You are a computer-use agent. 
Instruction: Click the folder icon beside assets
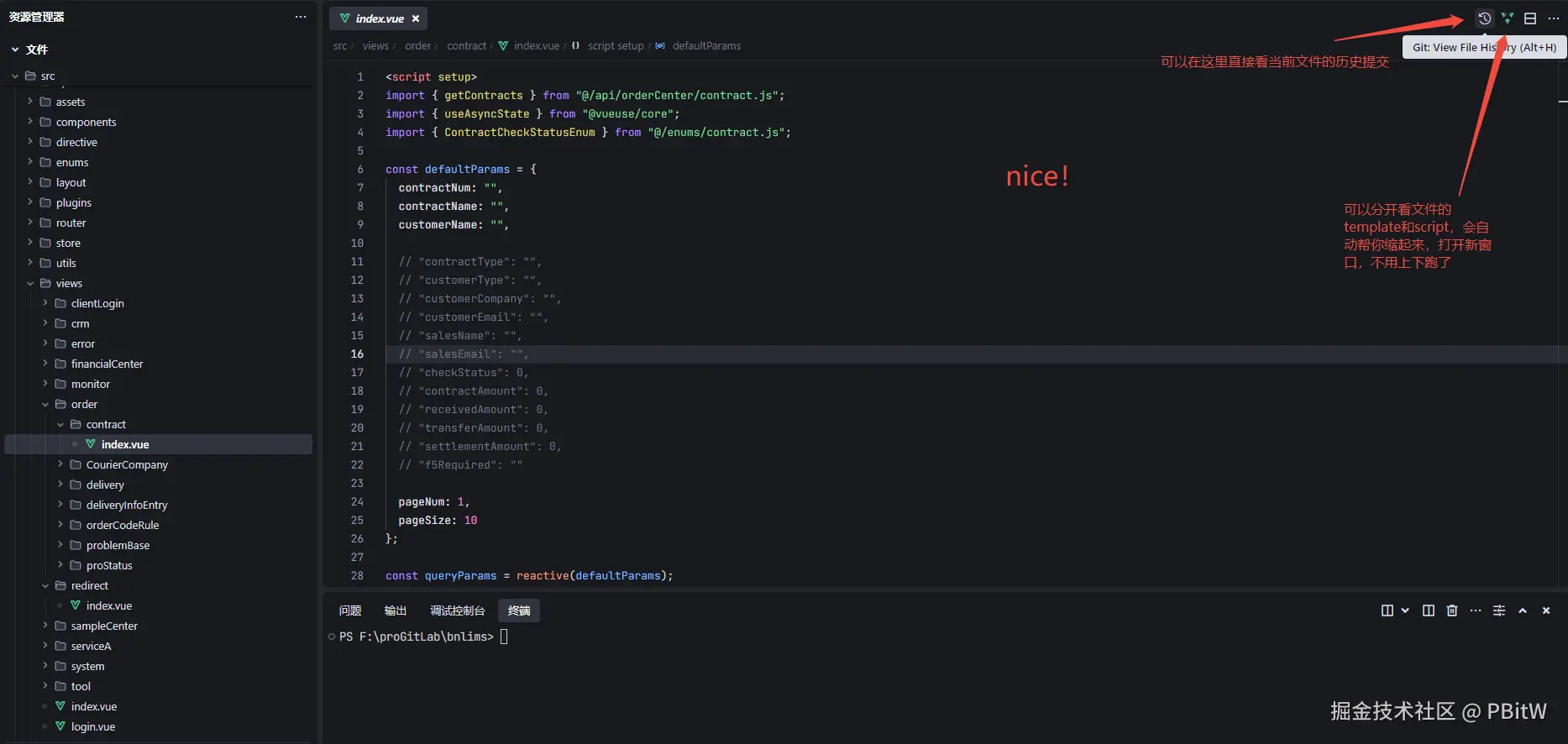45,102
